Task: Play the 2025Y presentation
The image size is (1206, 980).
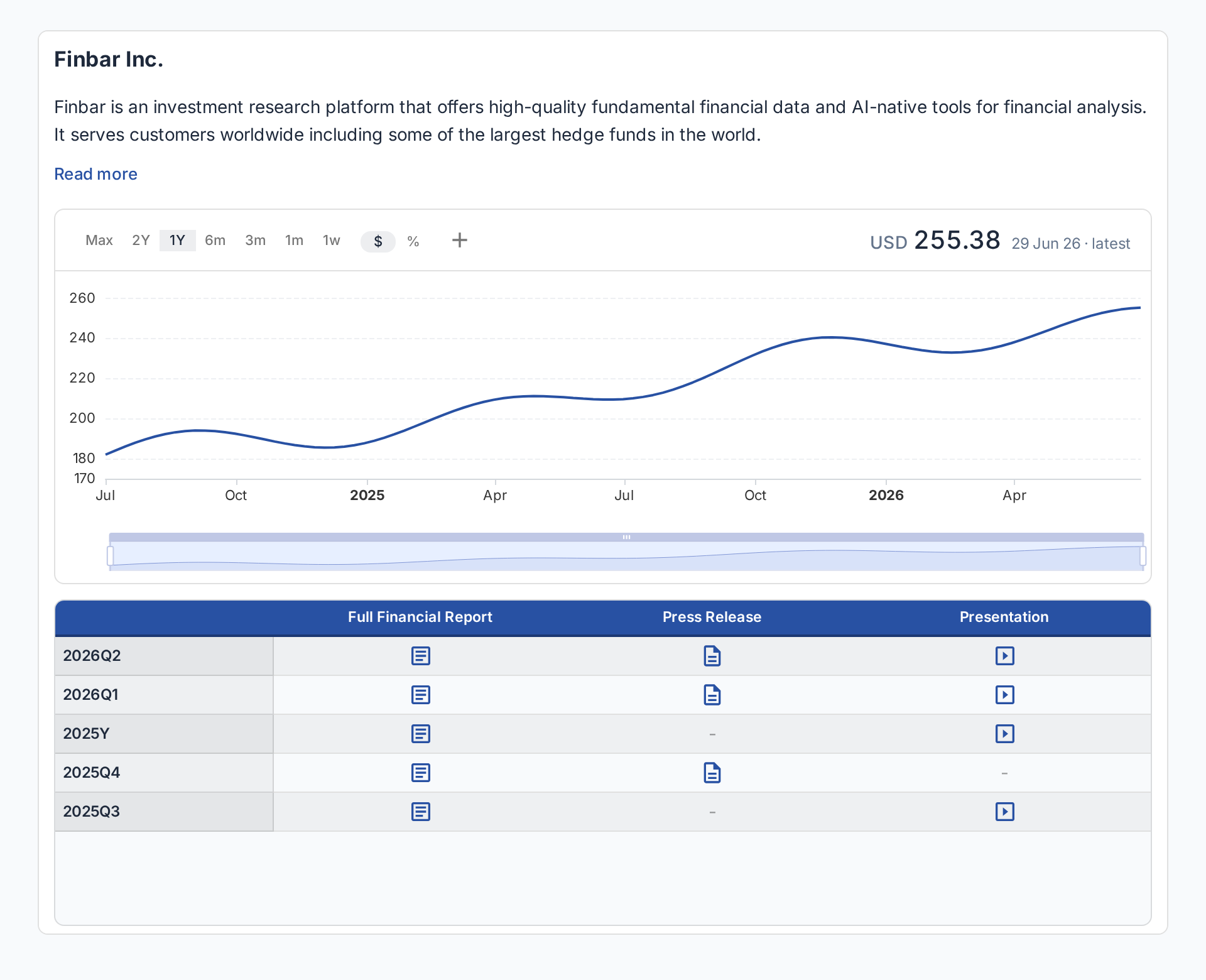Action: point(1004,734)
